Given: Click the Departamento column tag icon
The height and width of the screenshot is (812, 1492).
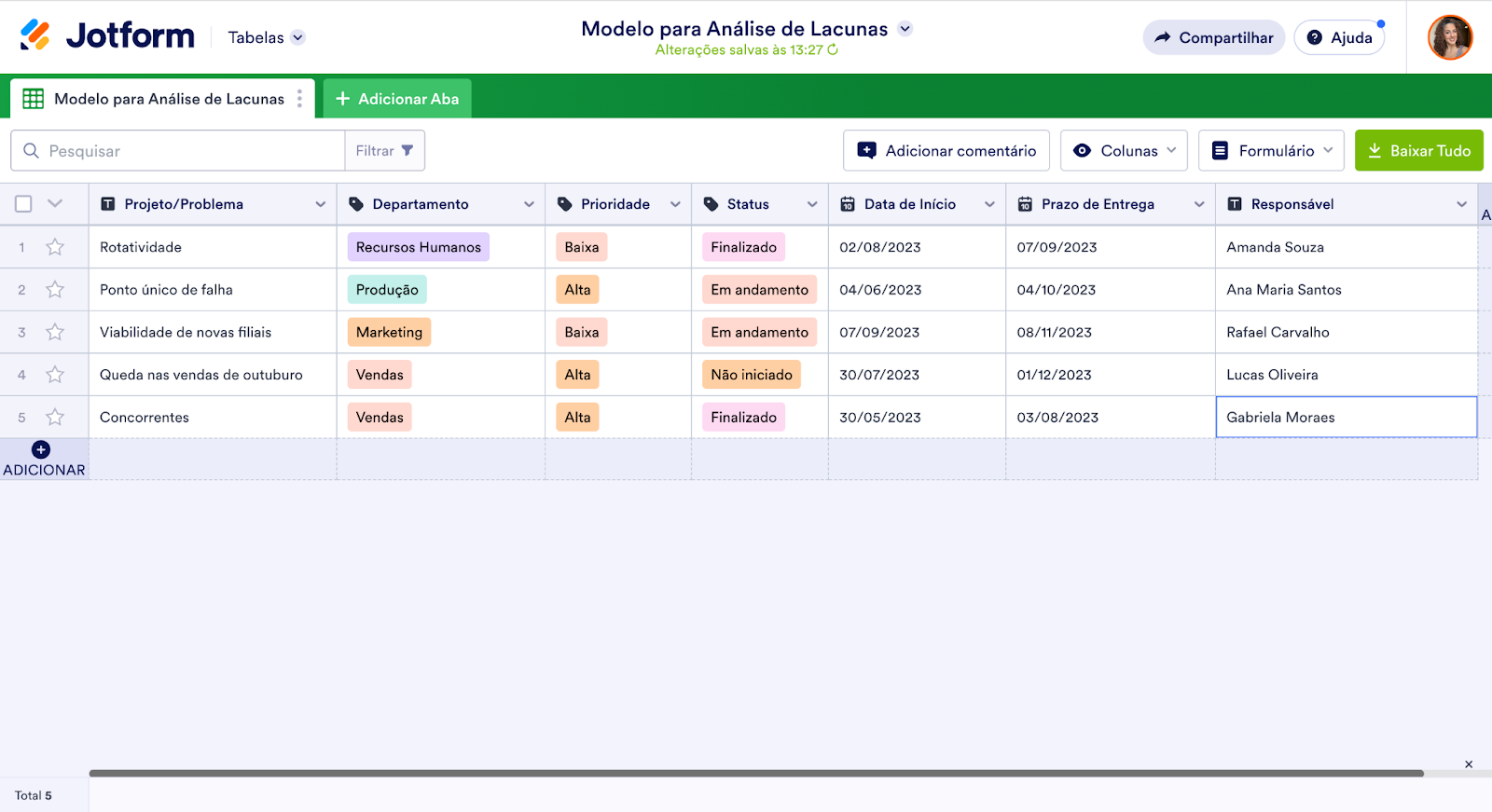Looking at the screenshot, I should tap(356, 204).
